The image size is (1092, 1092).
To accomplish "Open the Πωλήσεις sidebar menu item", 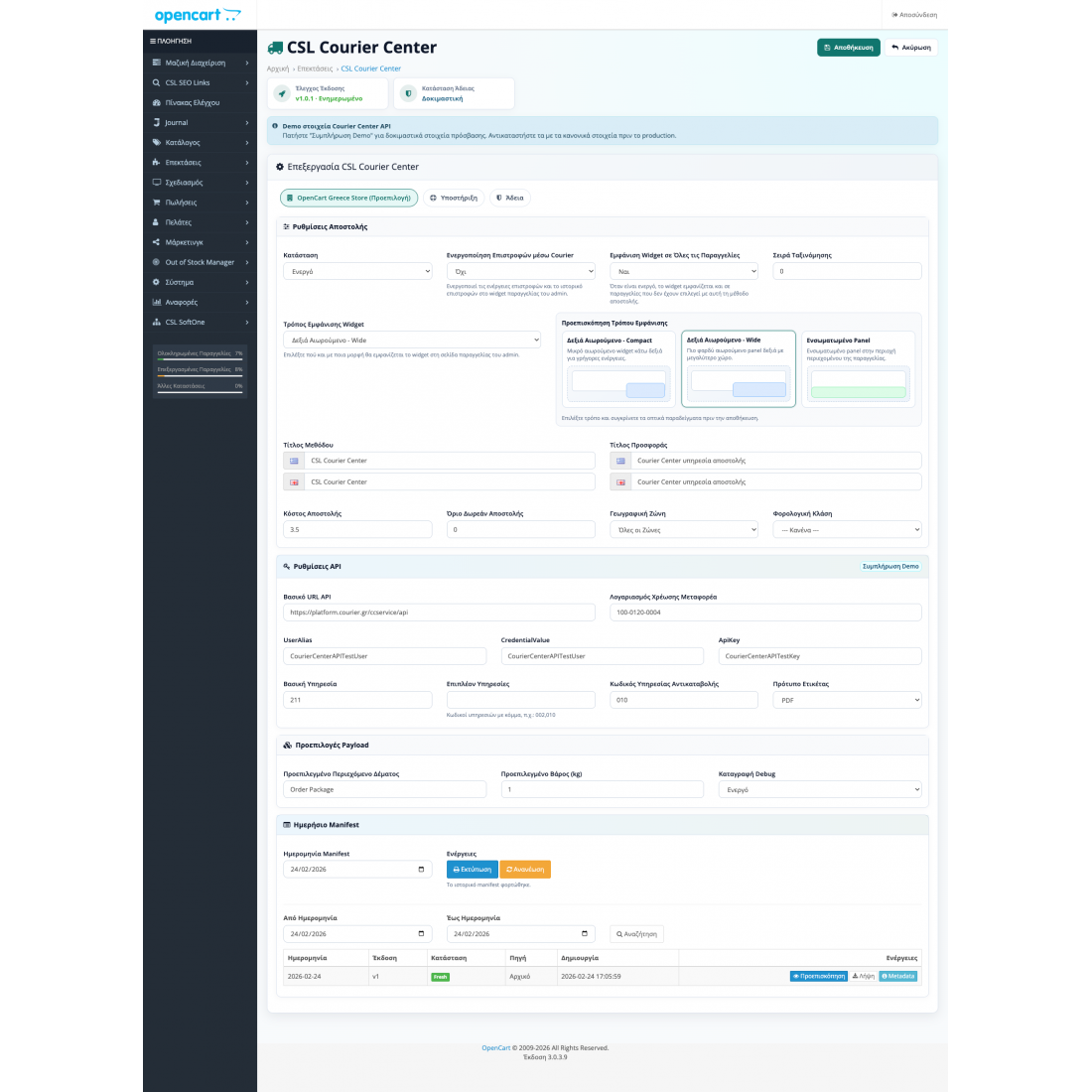I will coord(200,202).
